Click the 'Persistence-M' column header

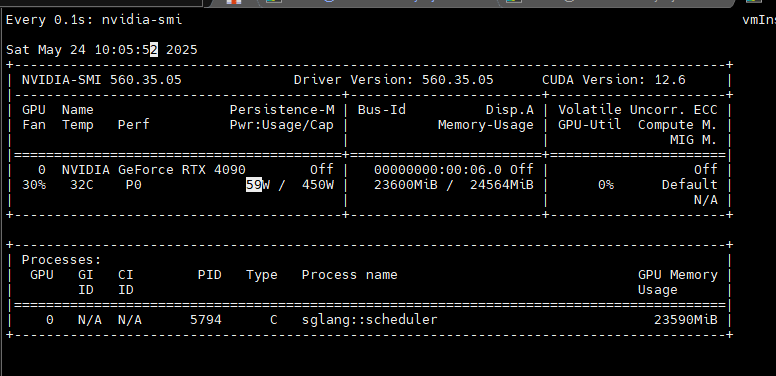click(282, 109)
